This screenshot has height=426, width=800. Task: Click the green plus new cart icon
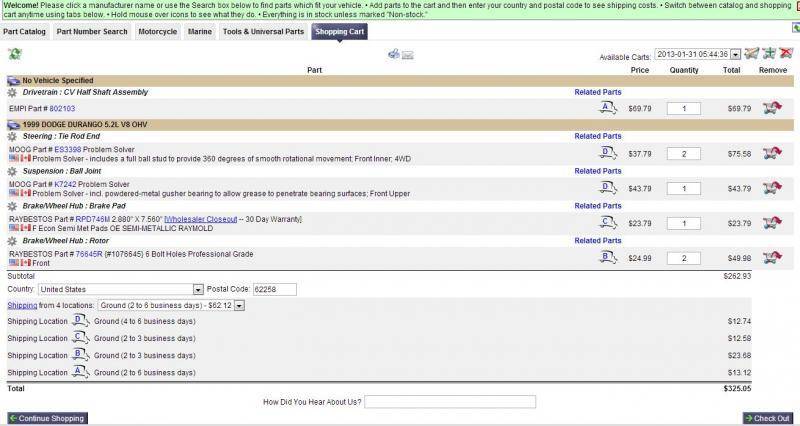pyautogui.click(x=769, y=53)
